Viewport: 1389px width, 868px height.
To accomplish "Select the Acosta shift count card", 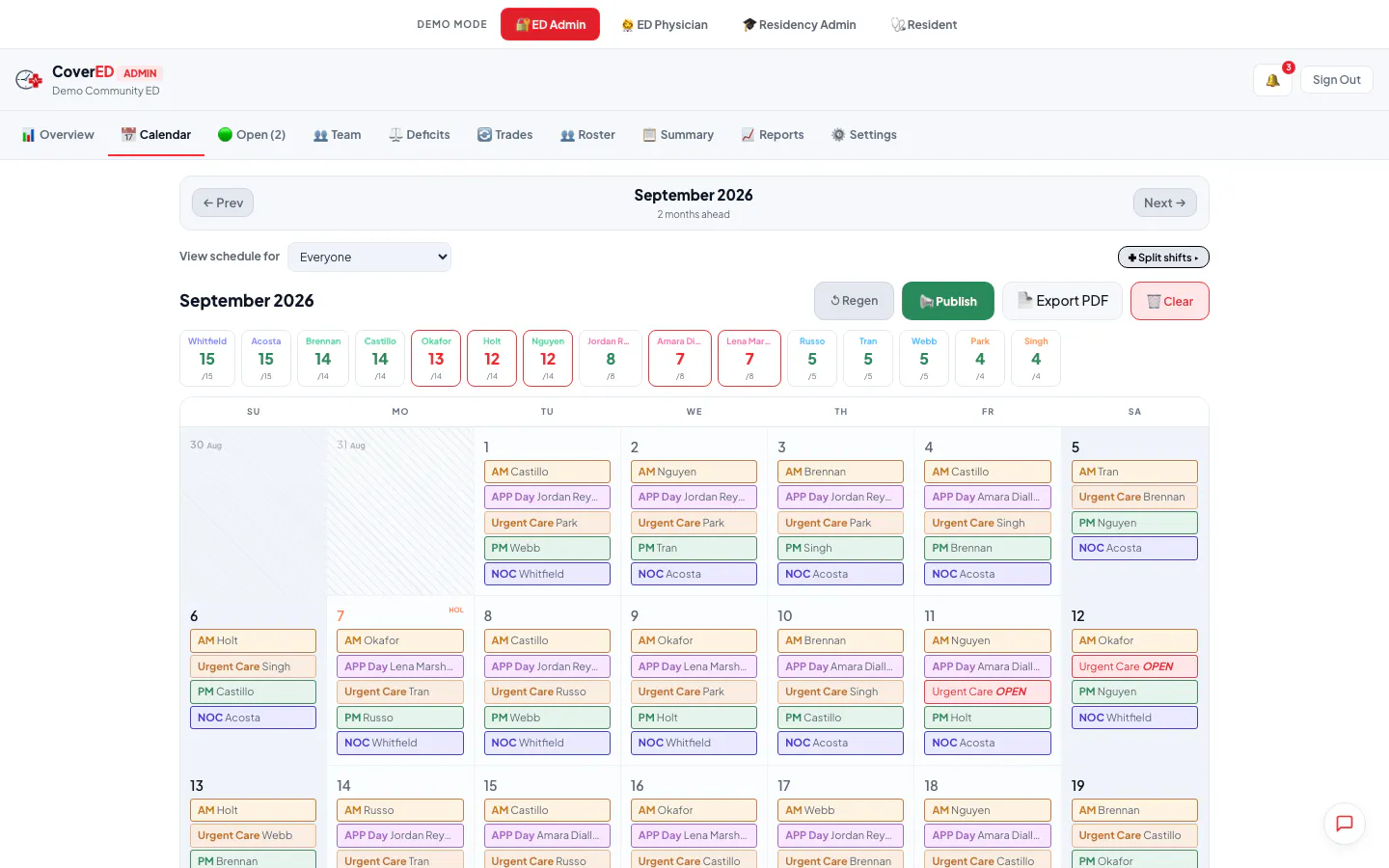I will (x=266, y=359).
